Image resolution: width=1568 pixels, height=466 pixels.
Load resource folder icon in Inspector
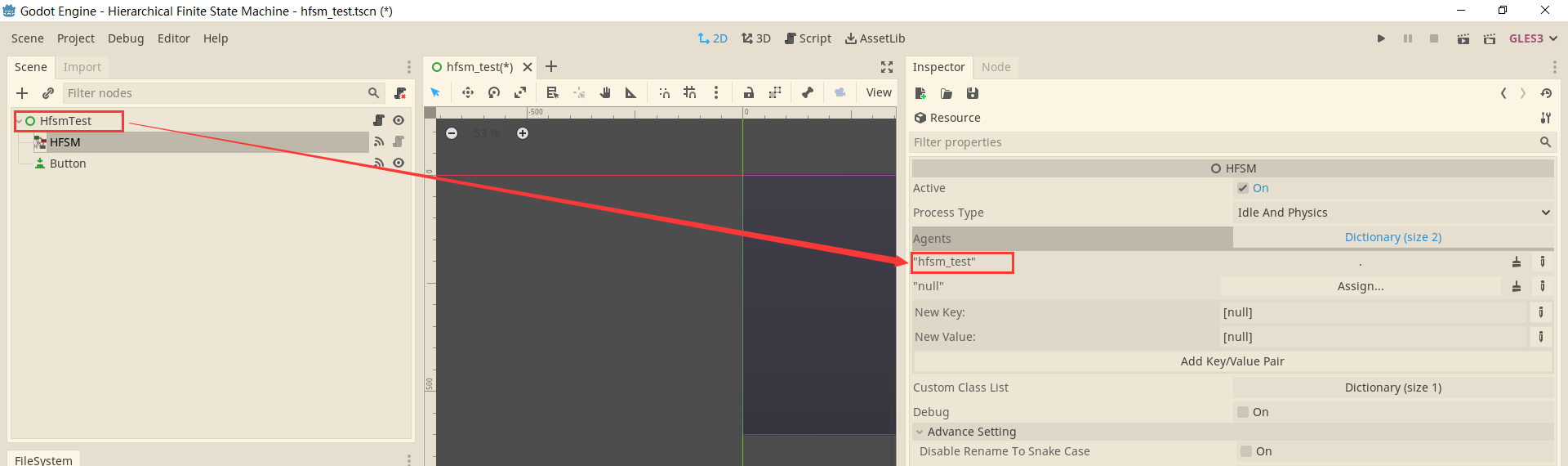click(947, 93)
